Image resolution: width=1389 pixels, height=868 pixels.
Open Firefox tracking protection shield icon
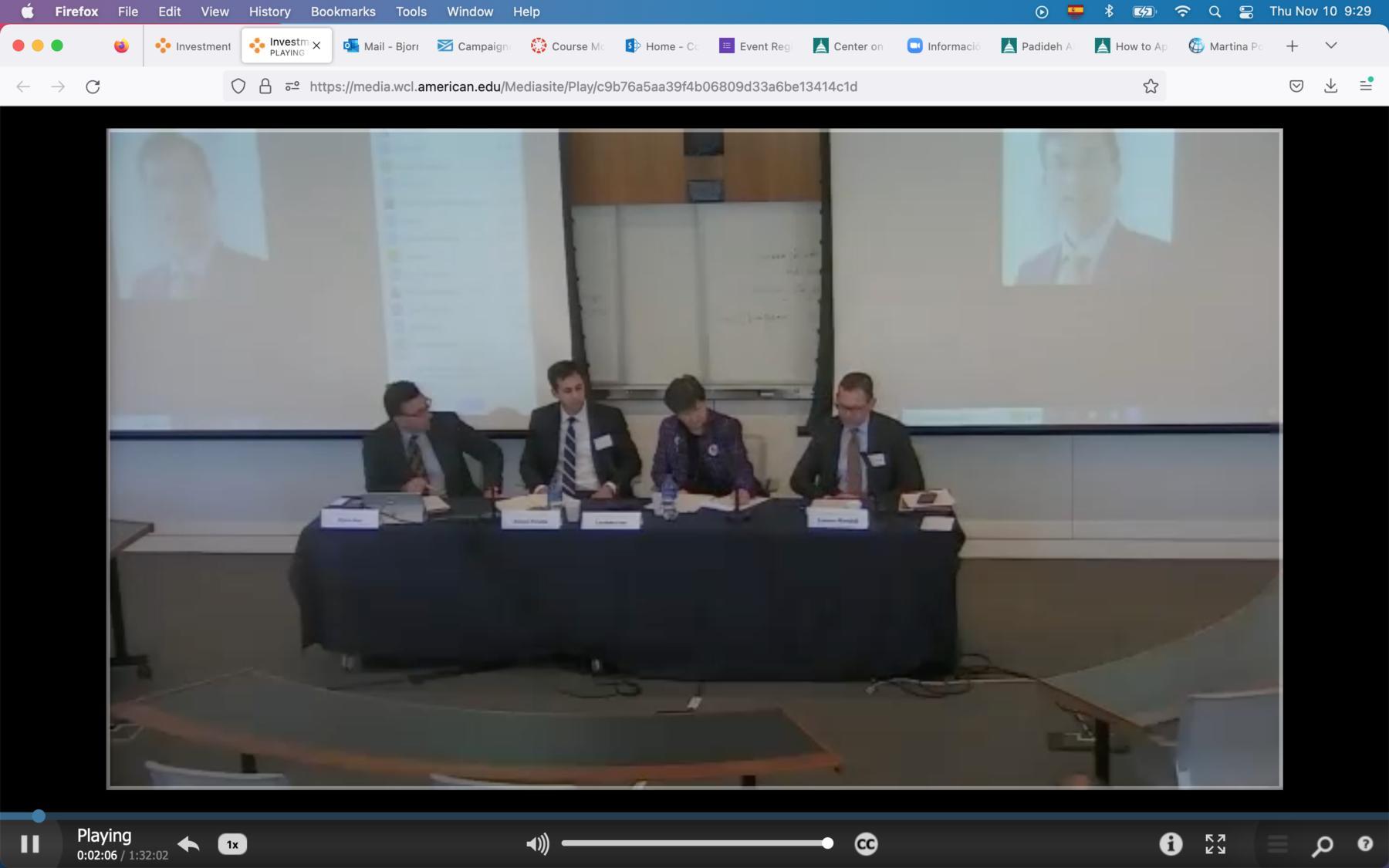coord(238,86)
